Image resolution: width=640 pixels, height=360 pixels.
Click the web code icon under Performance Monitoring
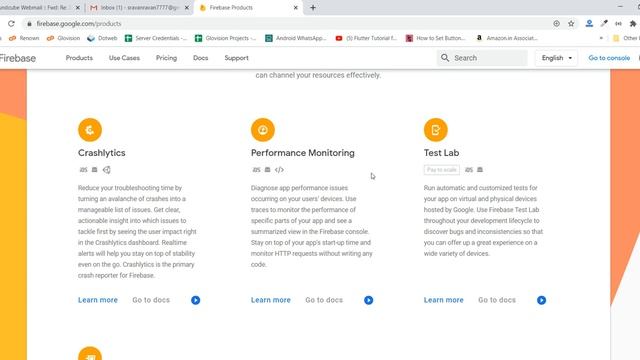tap(279, 170)
